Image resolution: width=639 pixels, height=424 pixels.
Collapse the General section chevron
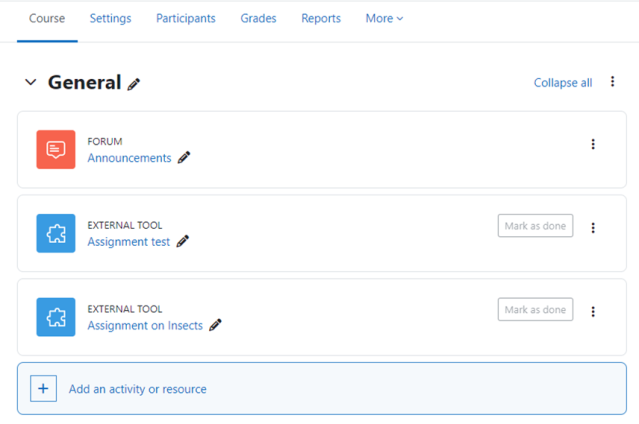(x=31, y=82)
